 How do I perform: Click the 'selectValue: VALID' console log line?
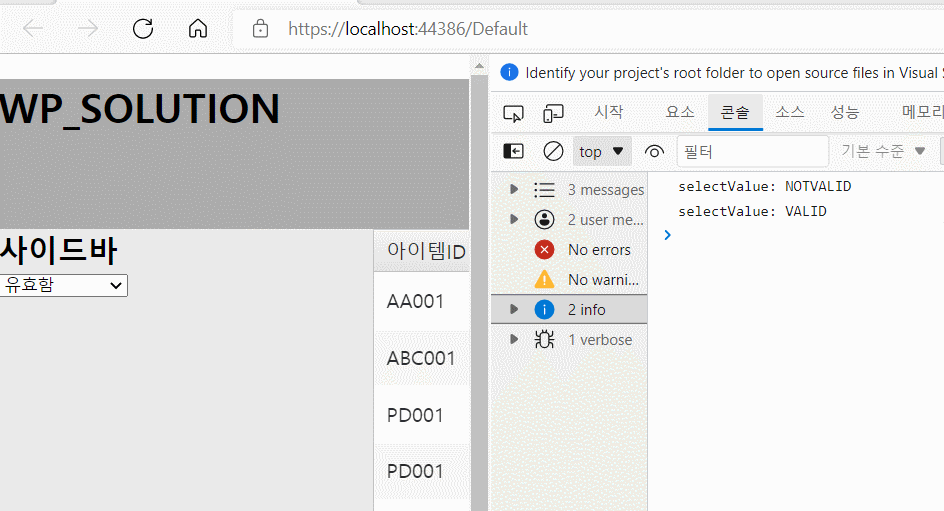point(752,211)
